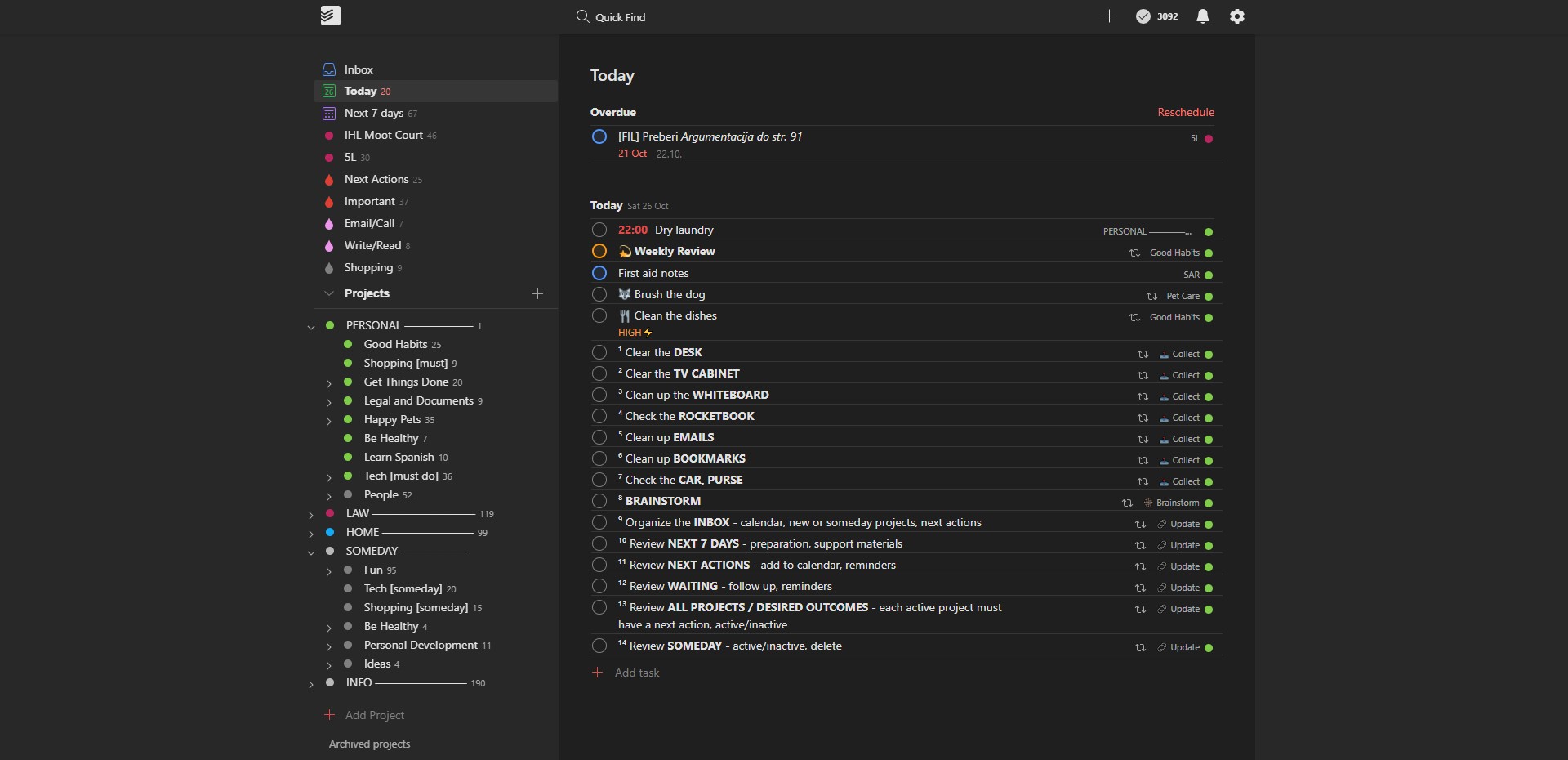Click the quick add task plus icon
This screenshot has width=1568, height=760.
pos(1109,16)
